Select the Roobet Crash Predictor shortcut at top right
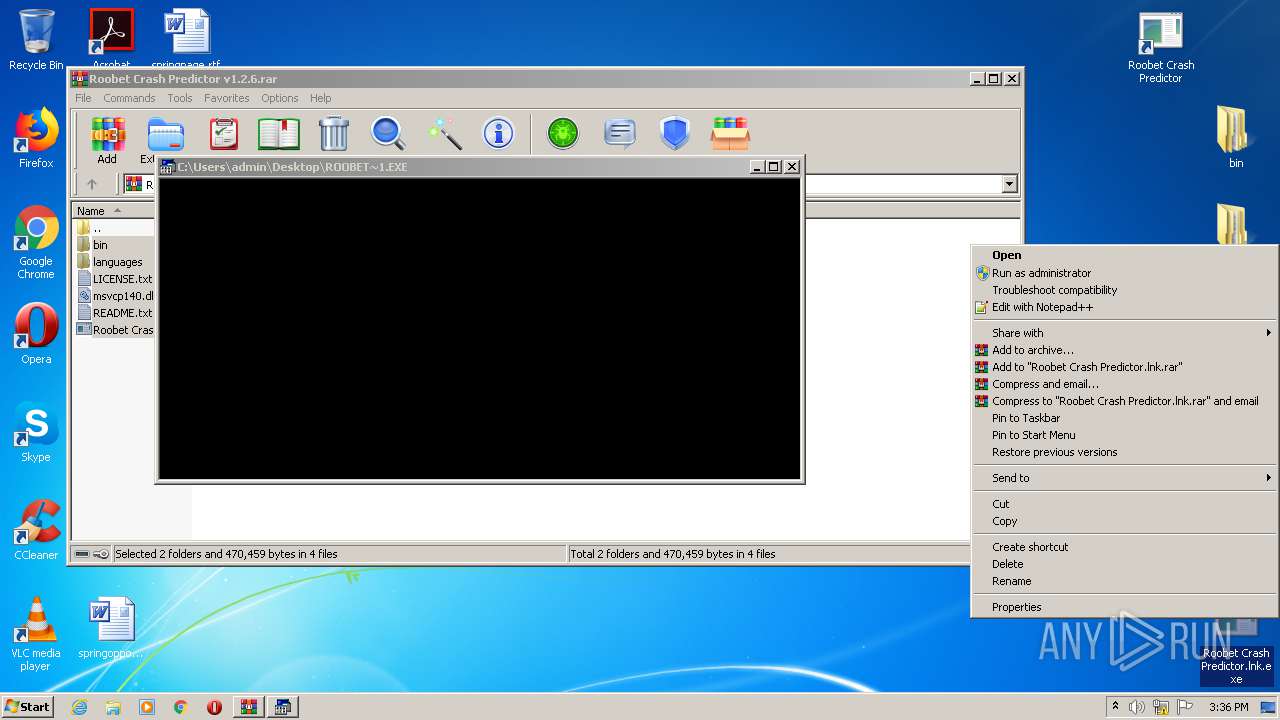Viewport: 1280px width, 720px height. [x=1161, y=47]
